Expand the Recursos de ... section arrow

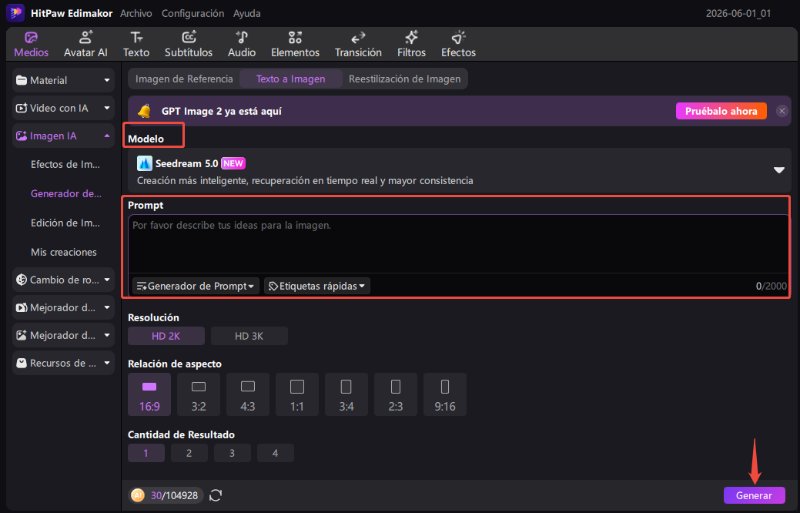click(107, 363)
